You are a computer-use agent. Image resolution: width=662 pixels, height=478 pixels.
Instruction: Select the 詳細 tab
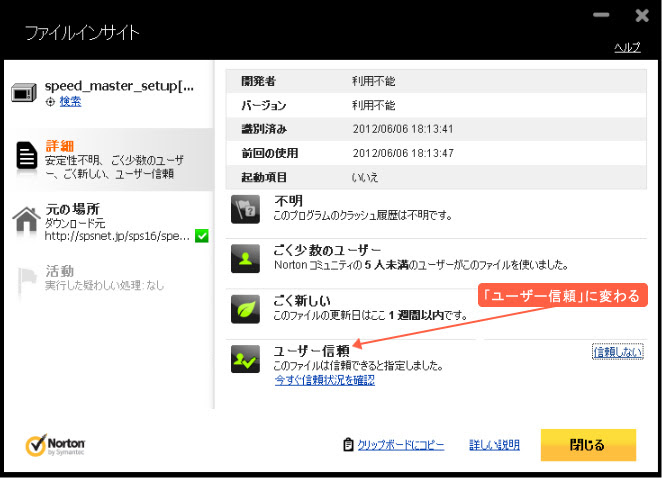tap(109, 160)
